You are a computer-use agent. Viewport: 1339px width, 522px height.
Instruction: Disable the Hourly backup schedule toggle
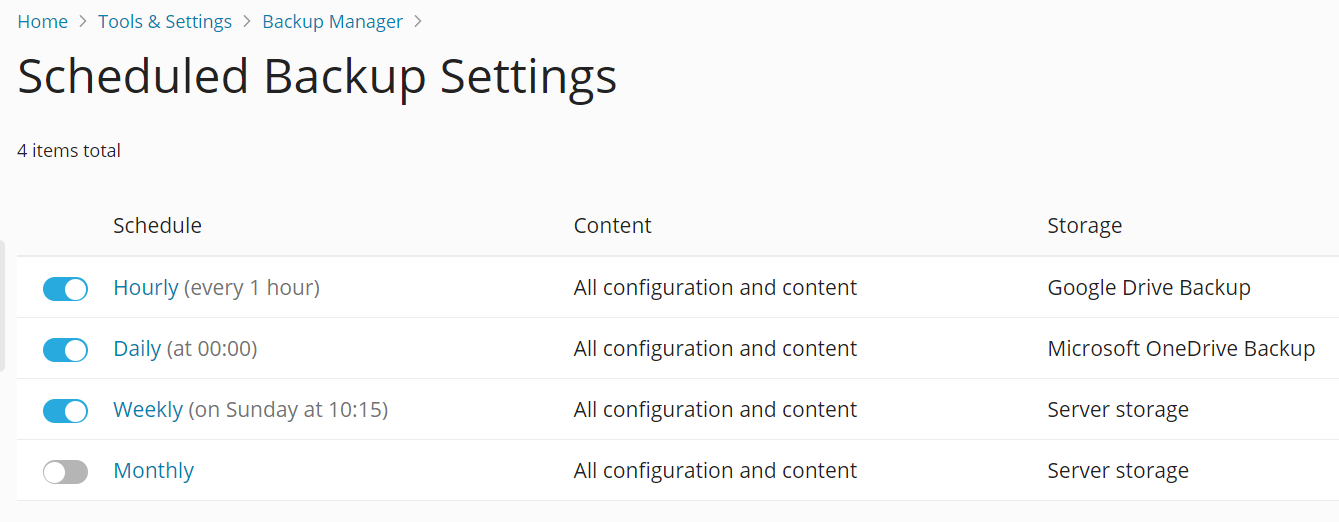65,289
